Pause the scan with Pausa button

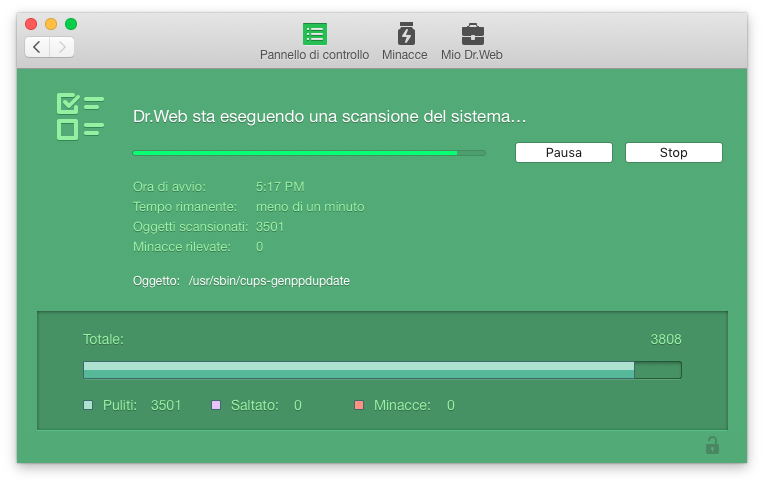pyautogui.click(x=564, y=153)
